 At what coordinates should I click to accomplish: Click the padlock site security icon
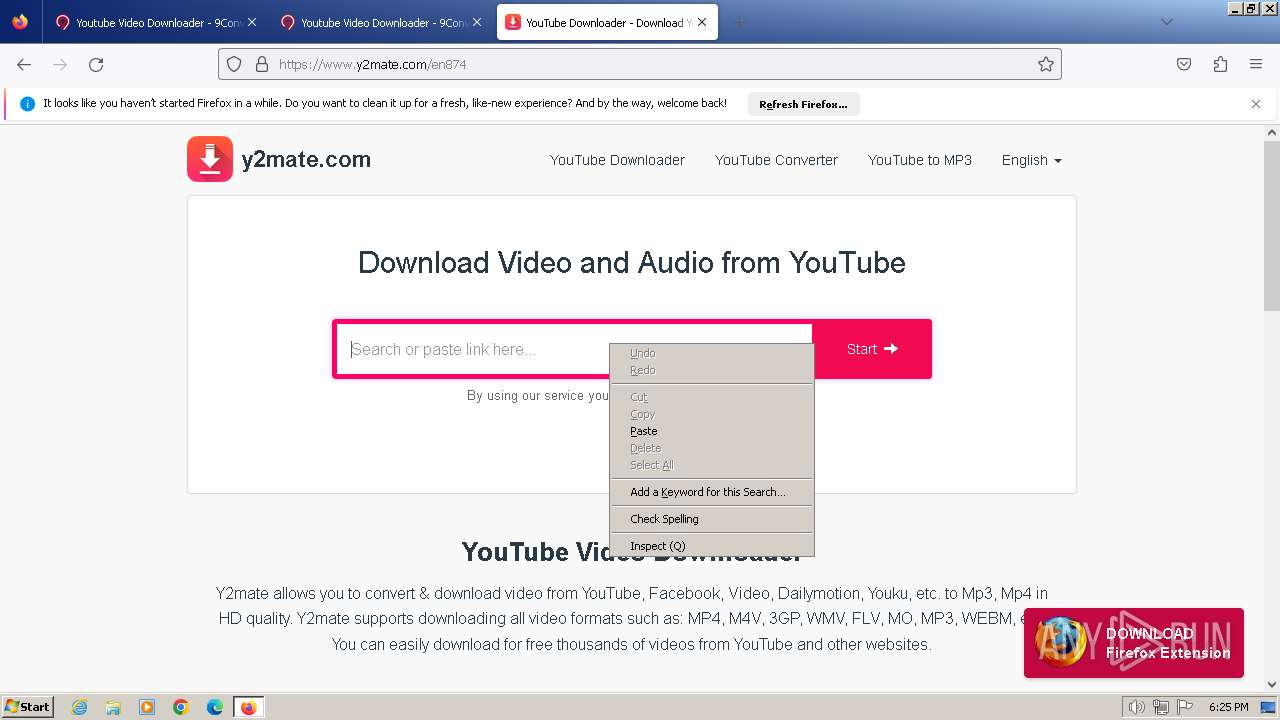click(262, 64)
